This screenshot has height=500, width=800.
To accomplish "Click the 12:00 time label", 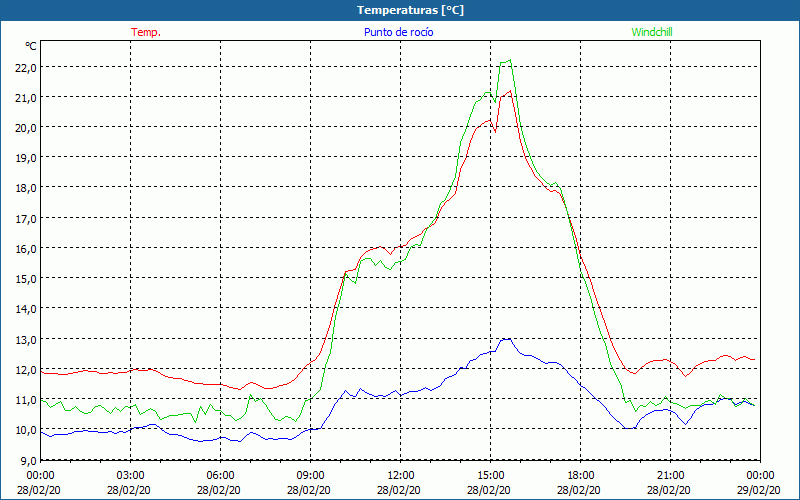I will pos(401,476).
